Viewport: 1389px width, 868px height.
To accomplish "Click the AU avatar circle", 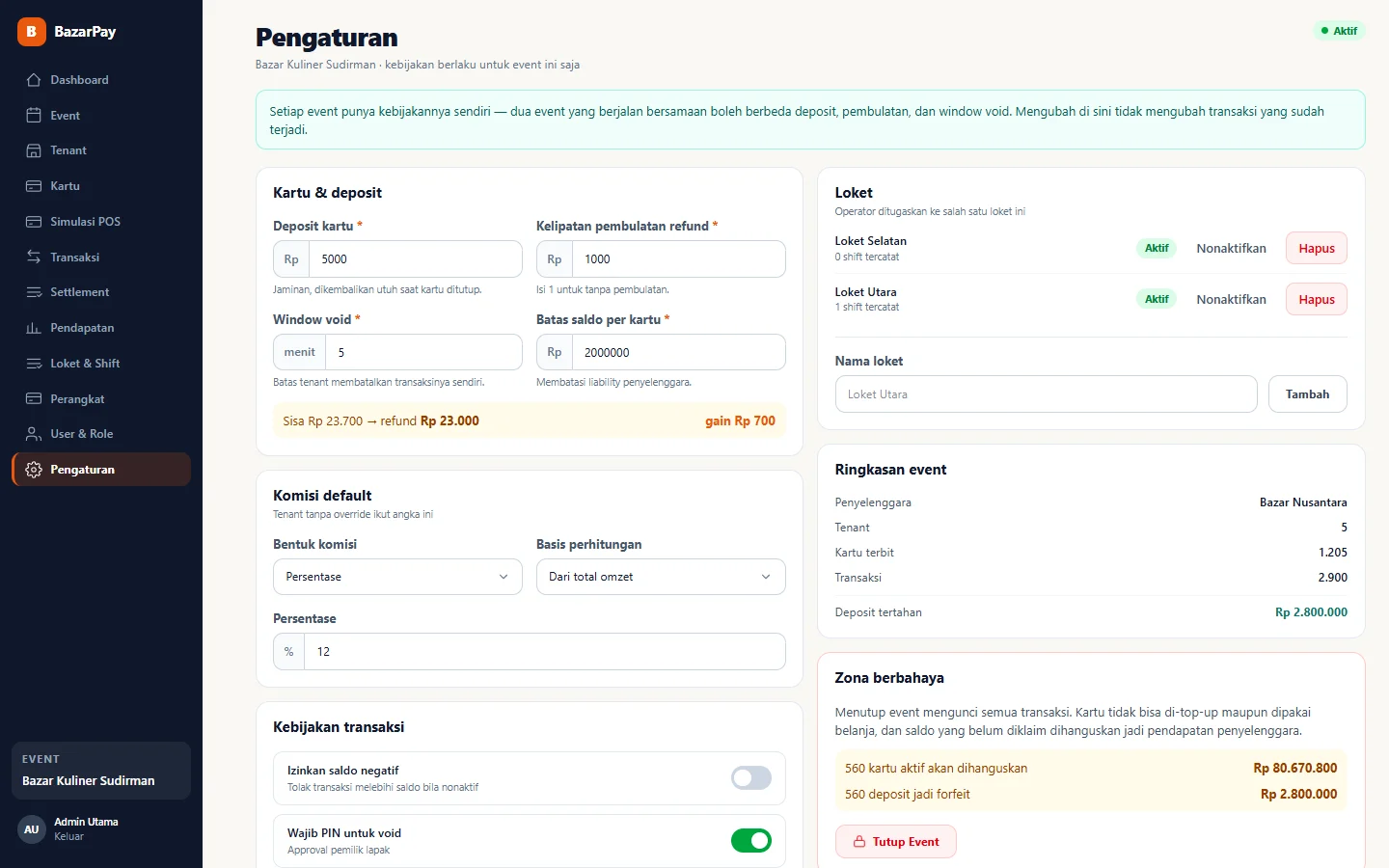I will (32, 829).
